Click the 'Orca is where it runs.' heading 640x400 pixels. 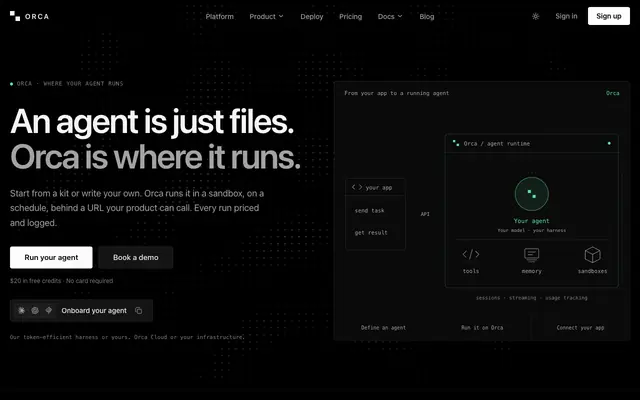[x=155, y=157]
